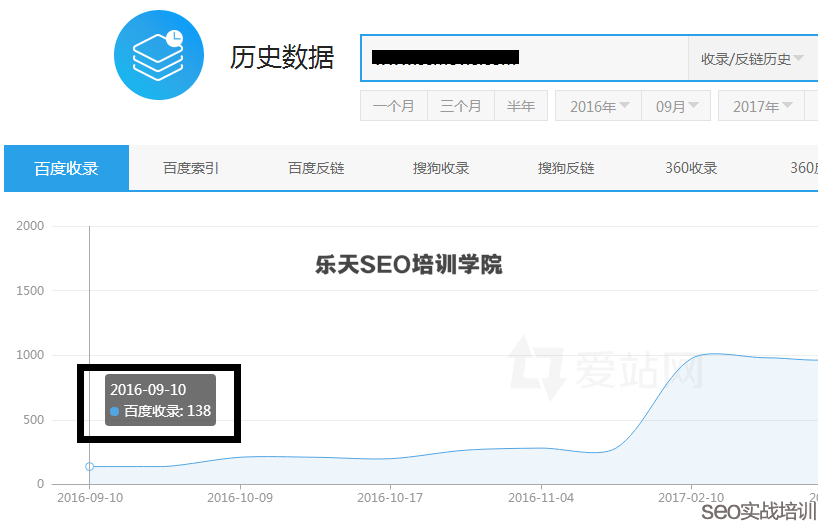
Task: Expand the 2017年 end year dropdown
Action: pos(762,106)
